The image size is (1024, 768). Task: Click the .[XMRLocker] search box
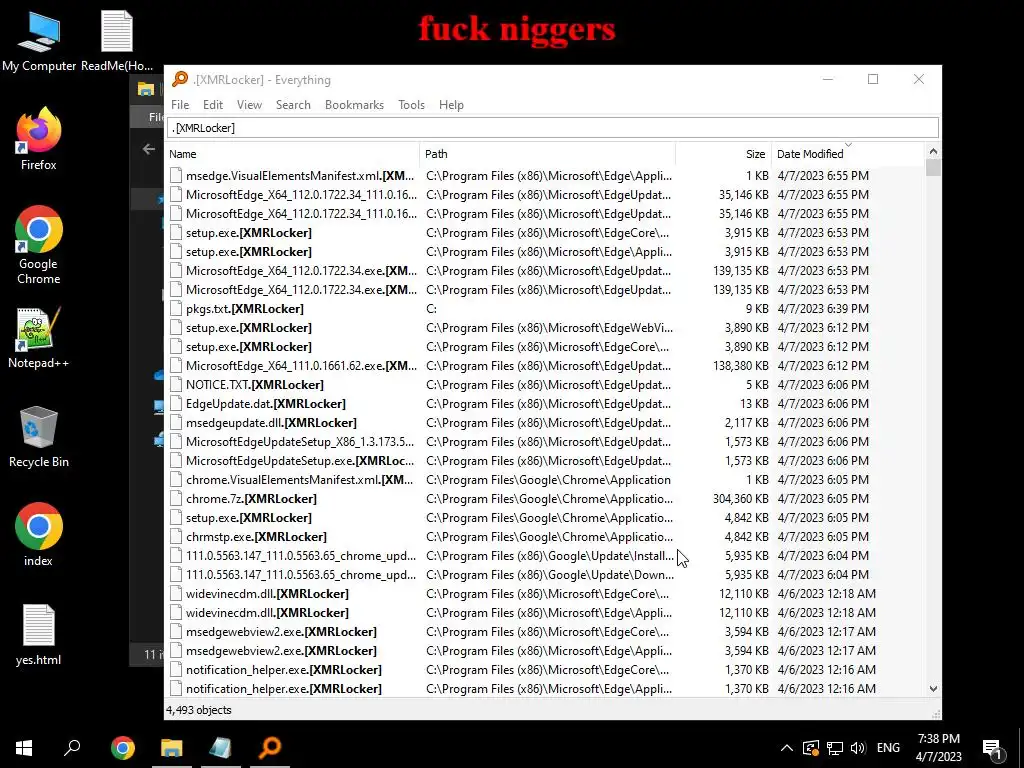552,128
